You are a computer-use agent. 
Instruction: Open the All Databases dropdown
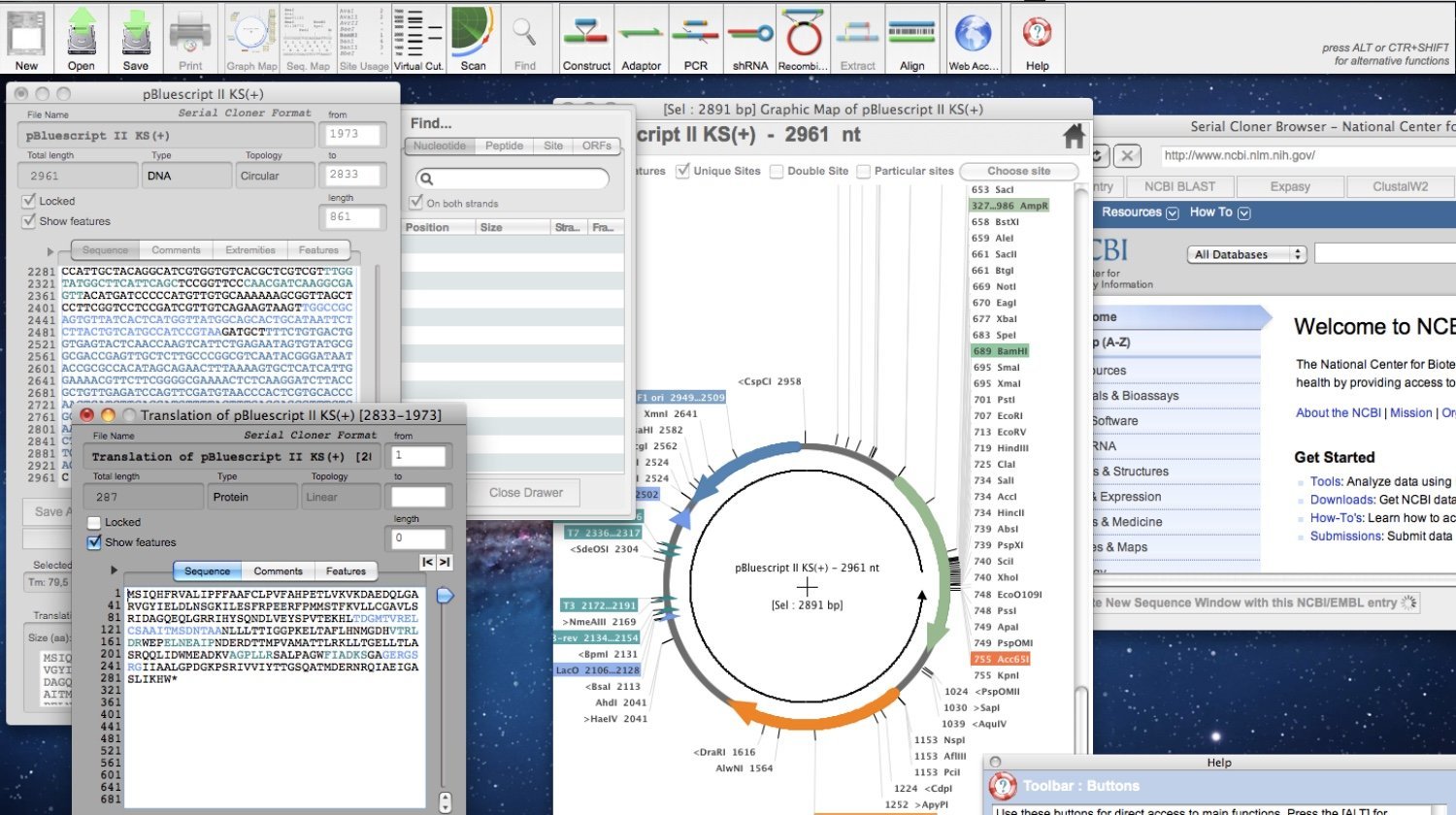(x=1246, y=254)
